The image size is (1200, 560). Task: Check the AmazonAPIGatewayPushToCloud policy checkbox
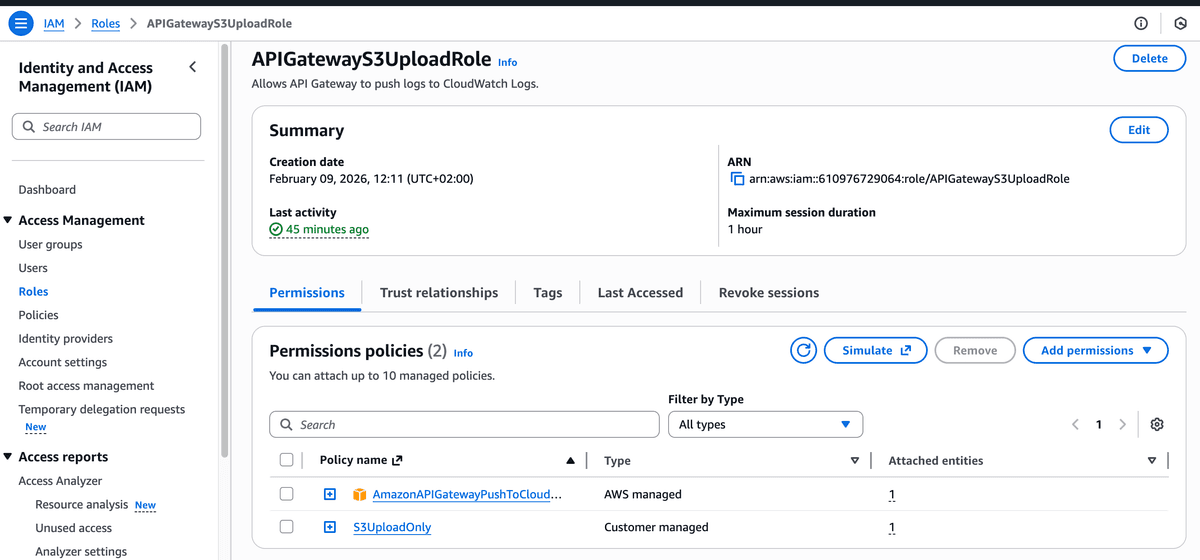(287, 494)
